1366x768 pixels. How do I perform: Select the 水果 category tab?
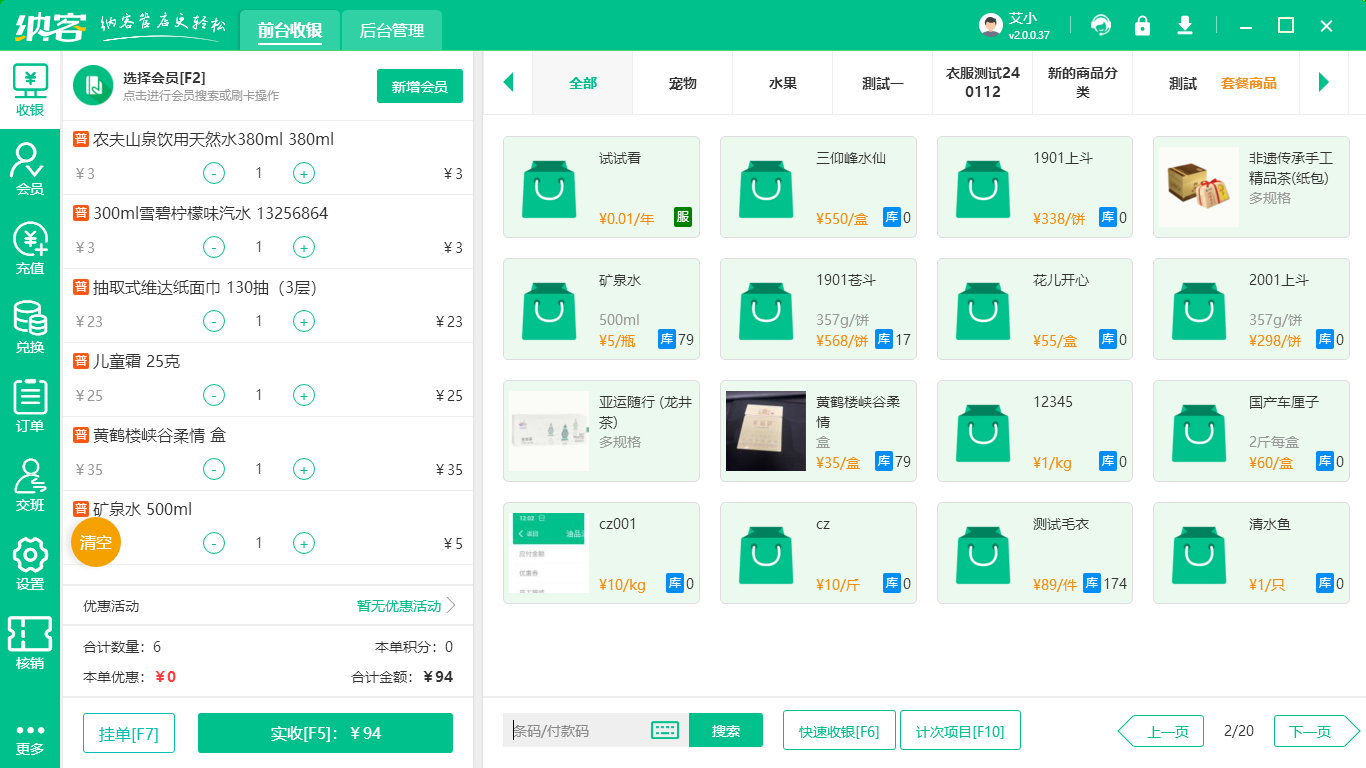782,83
